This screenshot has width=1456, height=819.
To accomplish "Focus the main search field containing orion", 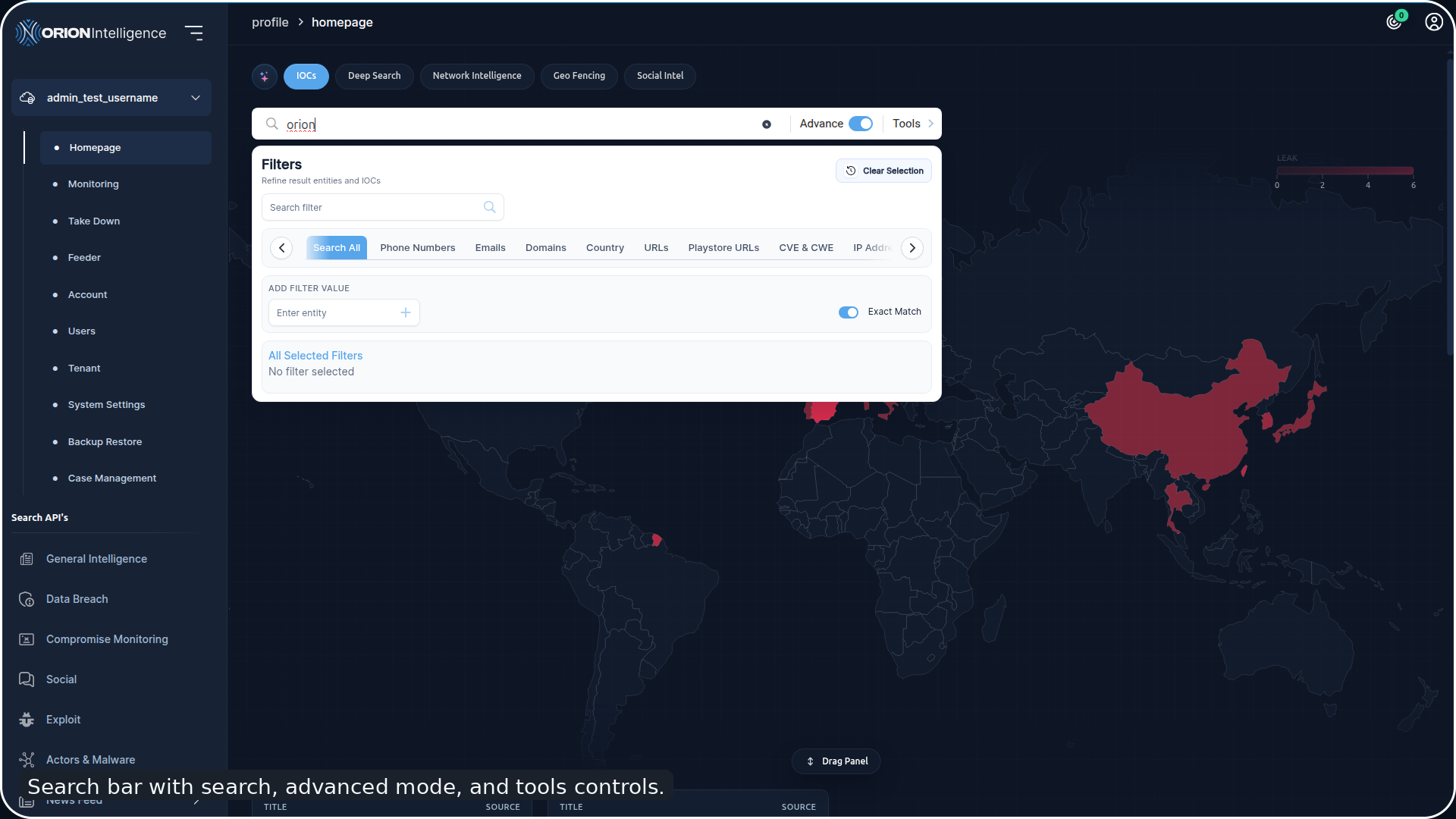I will [519, 124].
